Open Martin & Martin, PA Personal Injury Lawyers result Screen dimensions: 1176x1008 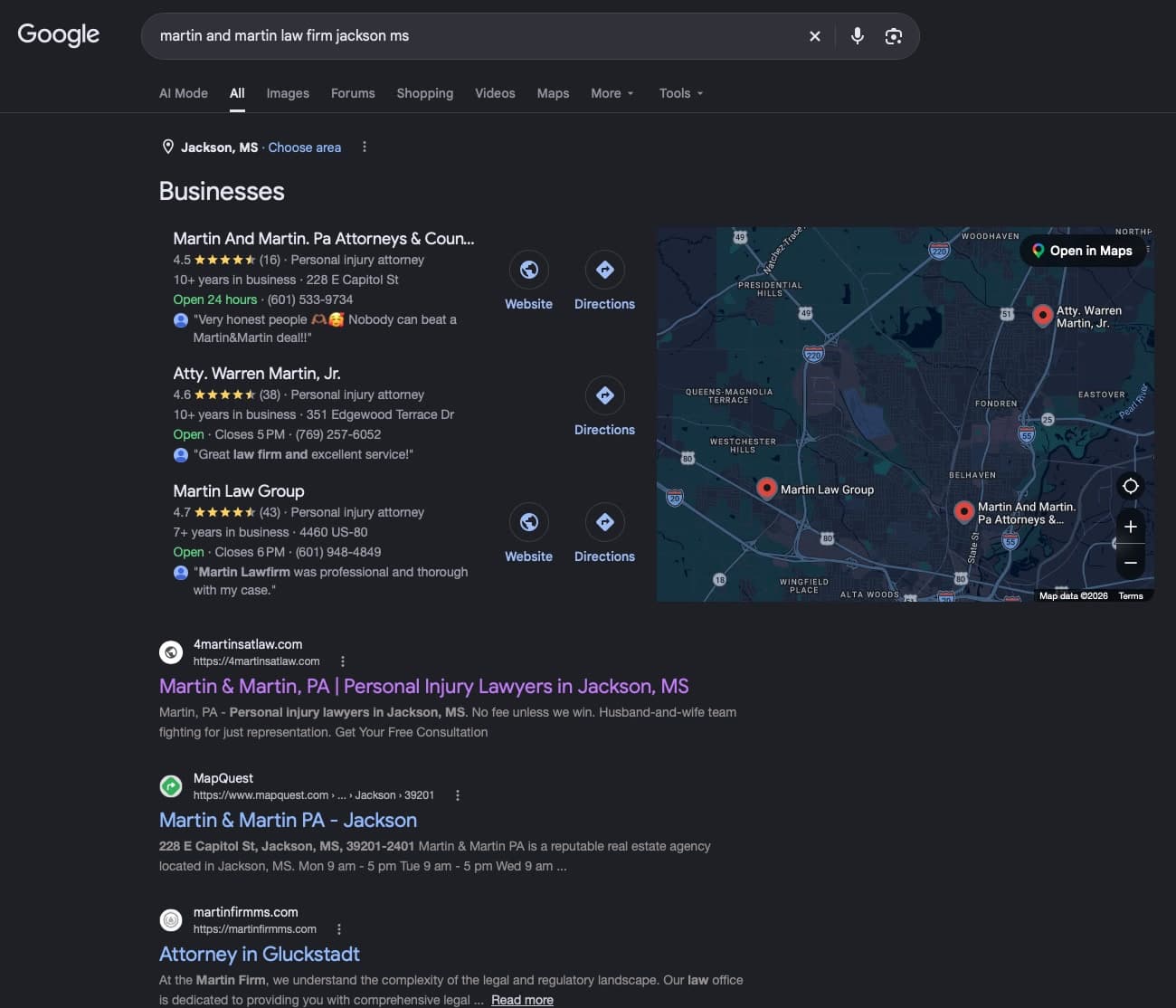[424, 686]
